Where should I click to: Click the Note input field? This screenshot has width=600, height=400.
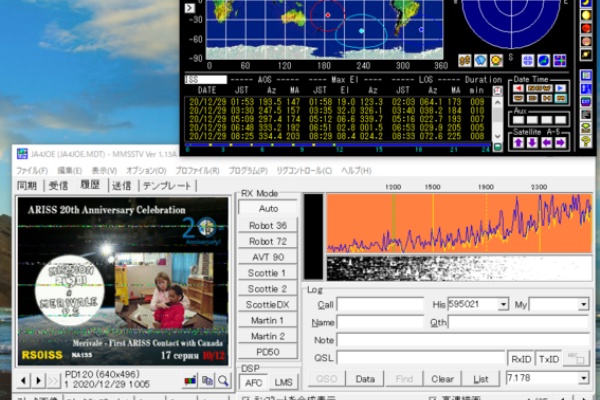point(463,340)
